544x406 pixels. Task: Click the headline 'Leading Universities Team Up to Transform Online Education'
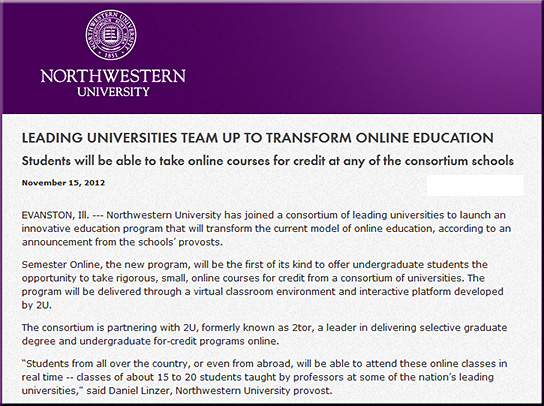(x=257, y=138)
